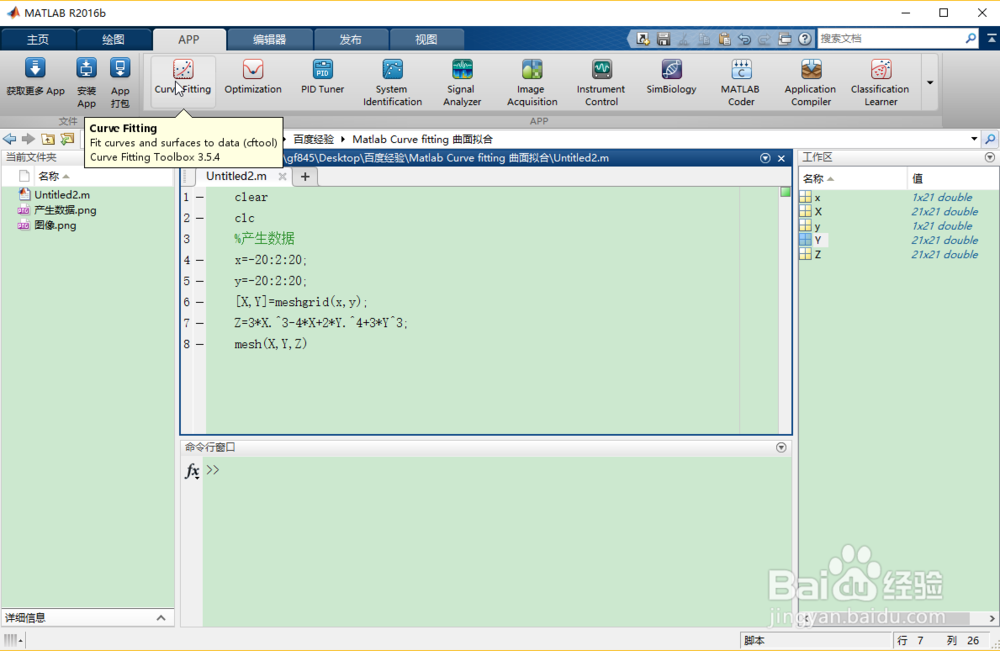Start System Identification app
Image resolution: width=1000 pixels, height=651 pixels.
coord(392,82)
